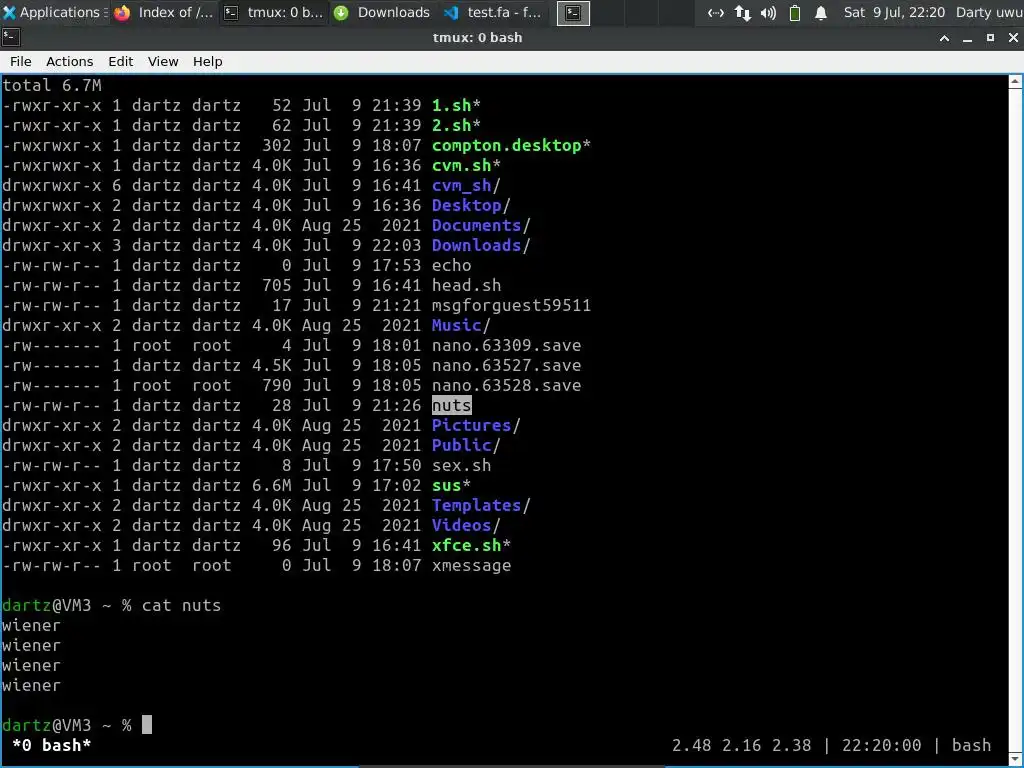This screenshot has height=768, width=1024.
Task: Click the msgforguest59511 file name
Action: click(511, 305)
